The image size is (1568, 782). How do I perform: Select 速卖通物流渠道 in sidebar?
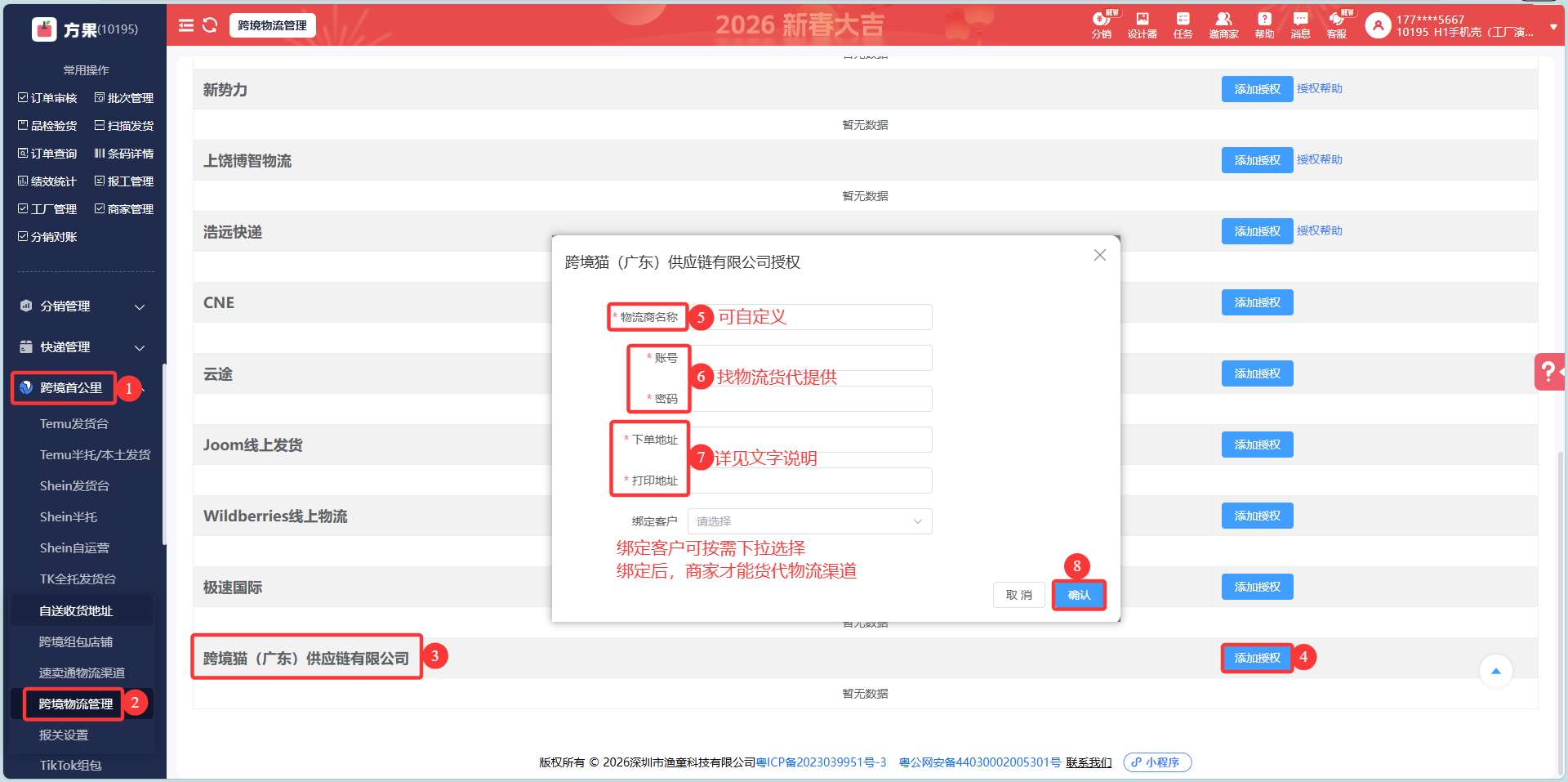pyautogui.click(x=82, y=673)
